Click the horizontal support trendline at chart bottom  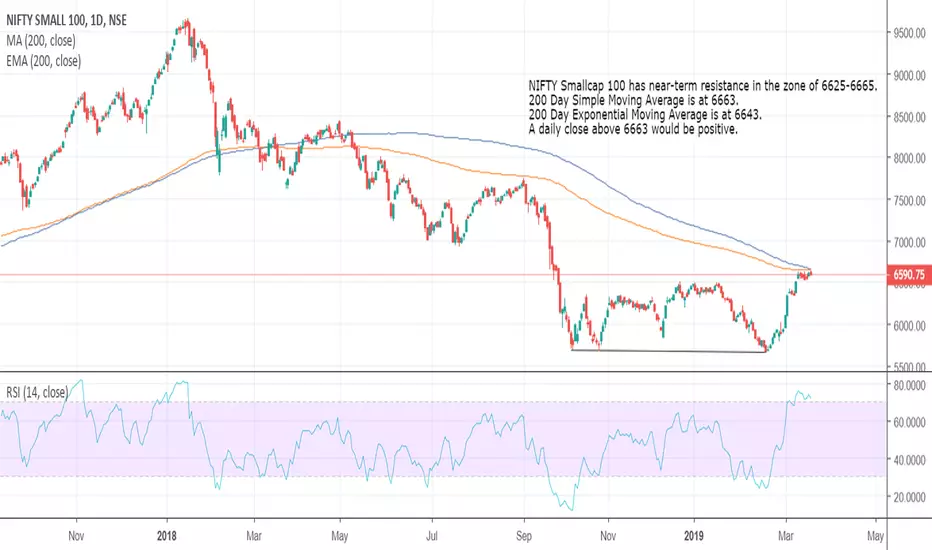click(x=669, y=351)
